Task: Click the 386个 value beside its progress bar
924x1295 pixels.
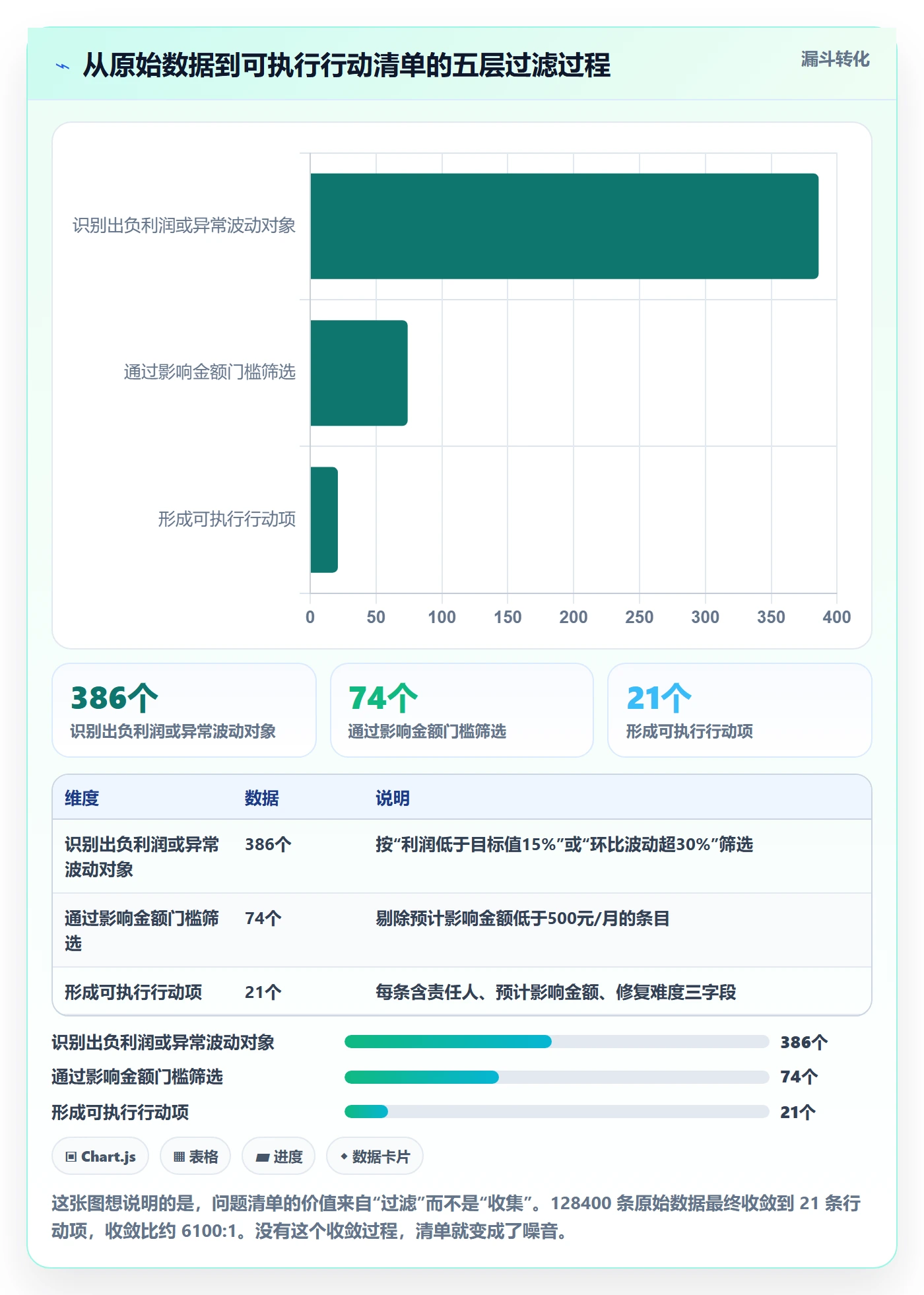Action: pyautogui.click(x=804, y=1042)
